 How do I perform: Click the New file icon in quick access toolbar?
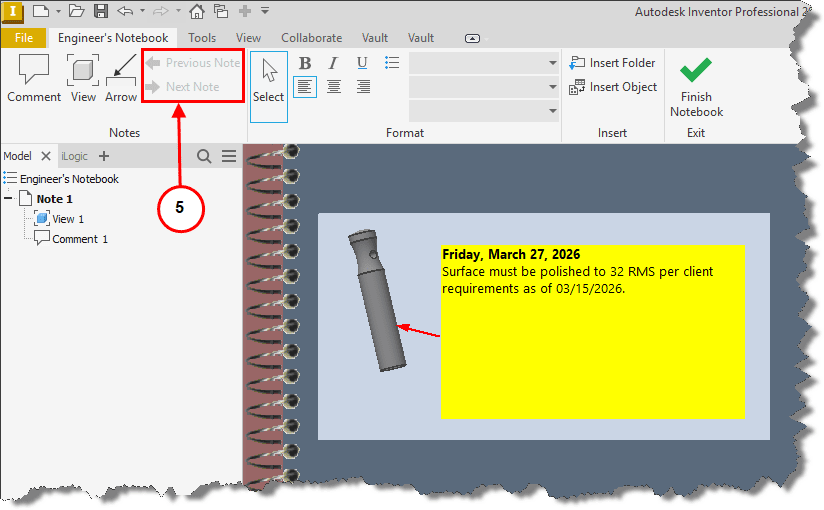click(40, 11)
